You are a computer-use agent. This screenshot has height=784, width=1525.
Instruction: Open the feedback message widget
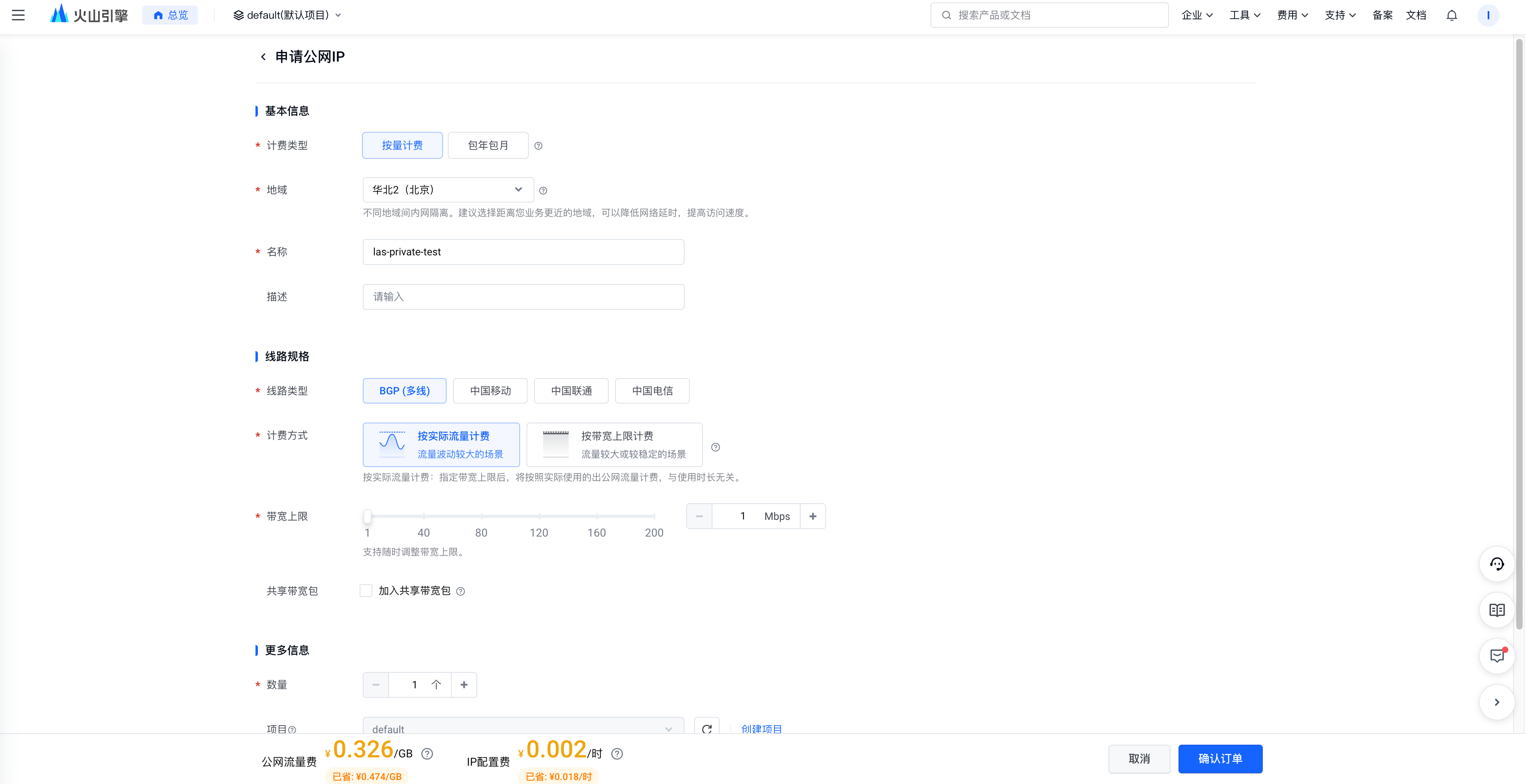point(1496,656)
